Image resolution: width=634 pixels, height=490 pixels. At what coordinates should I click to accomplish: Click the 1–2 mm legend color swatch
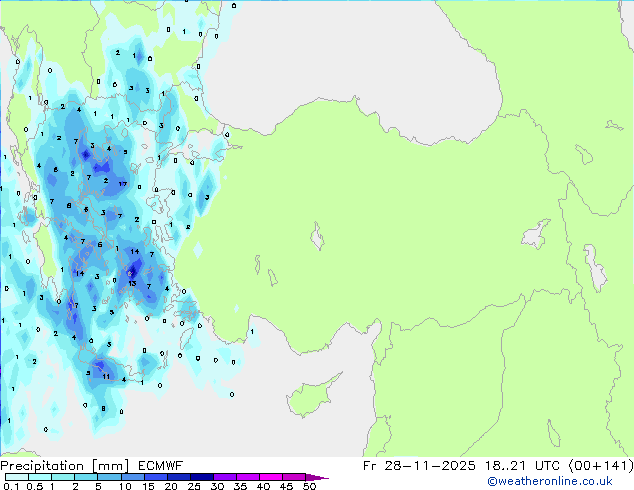[x=63, y=477]
